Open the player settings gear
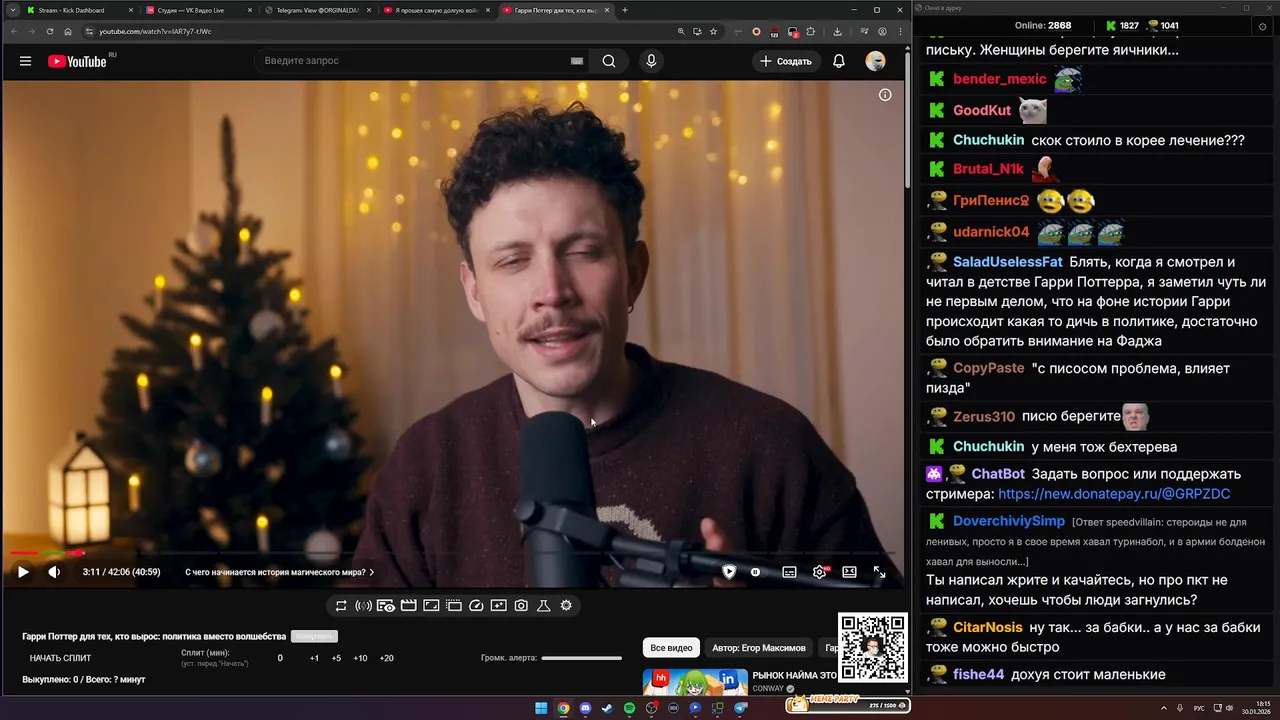 click(820, 572)
